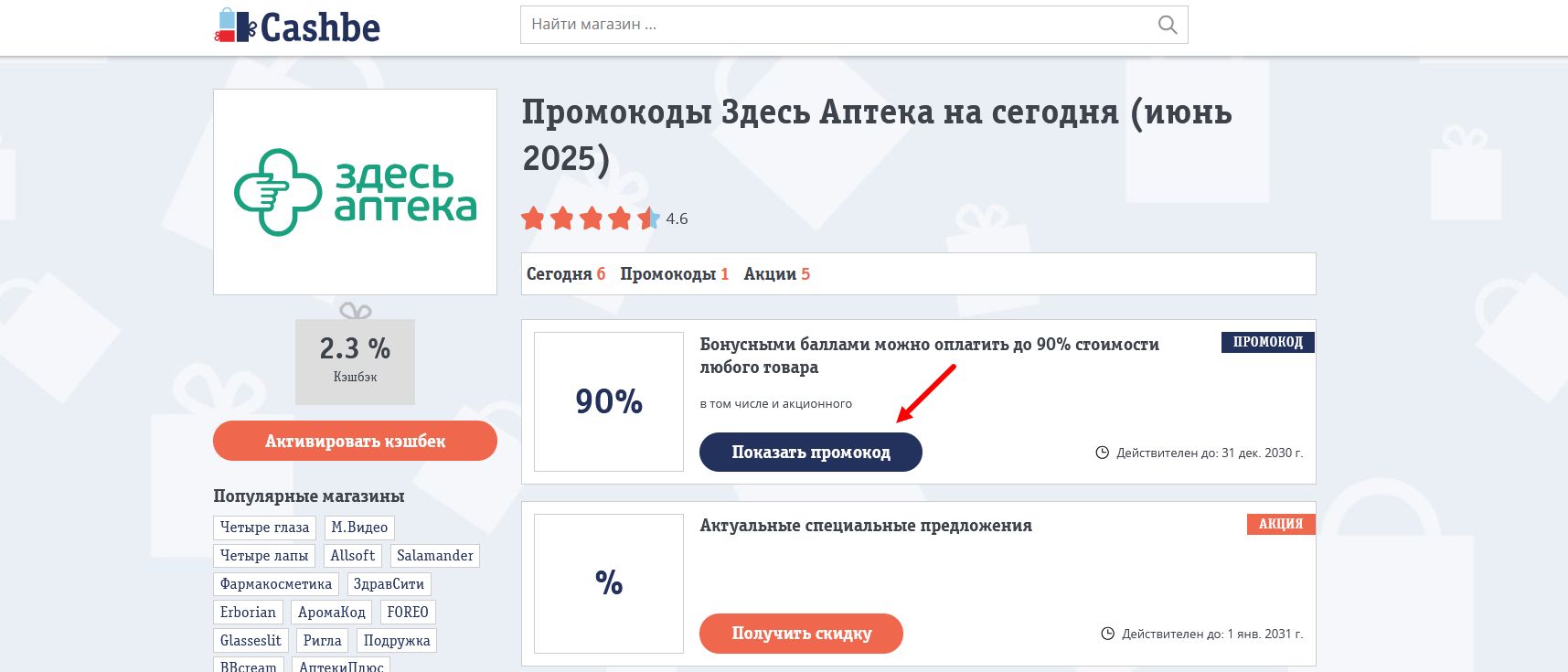Open the 'АромаКод' store tag
1568x672 pixels.
[x=332, y=613]
